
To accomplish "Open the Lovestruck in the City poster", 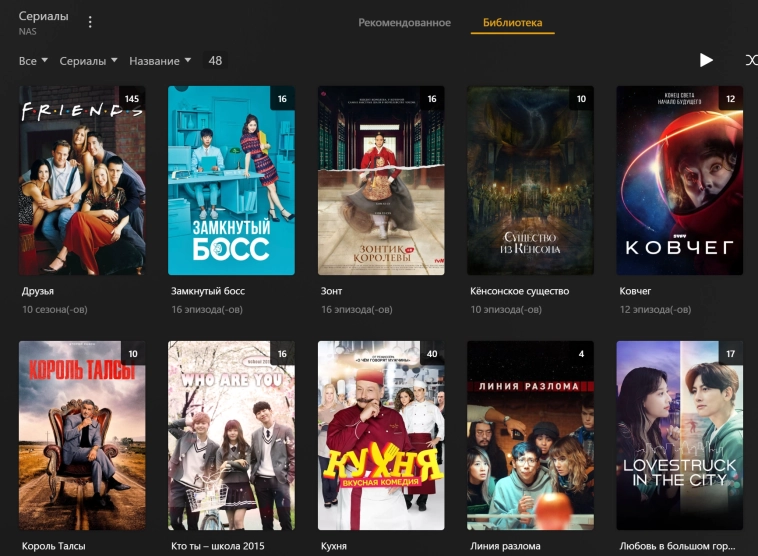I will tap(680, 436).
